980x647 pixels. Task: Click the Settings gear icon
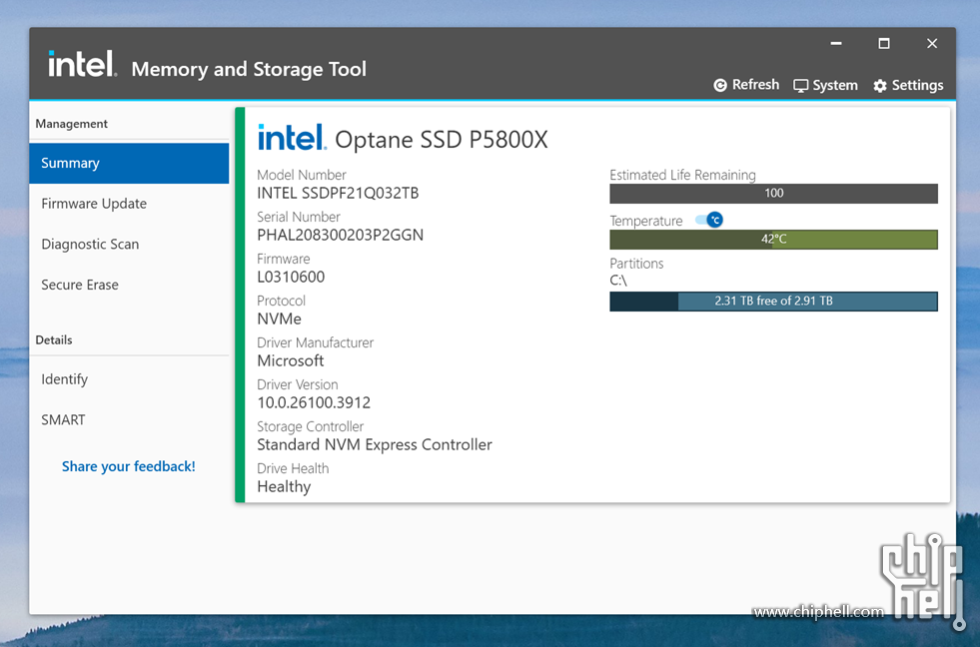point(880,86)
